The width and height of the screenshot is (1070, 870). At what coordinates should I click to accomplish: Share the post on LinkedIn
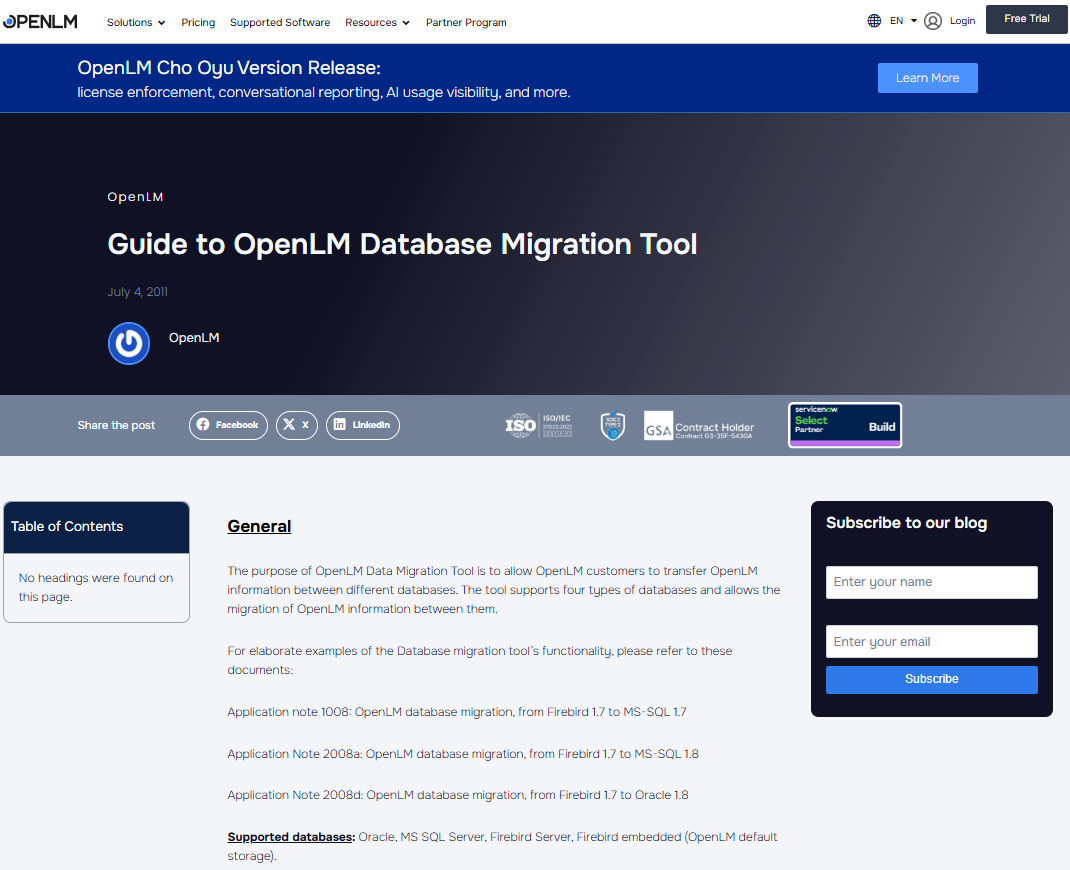[x=362, y=425]
